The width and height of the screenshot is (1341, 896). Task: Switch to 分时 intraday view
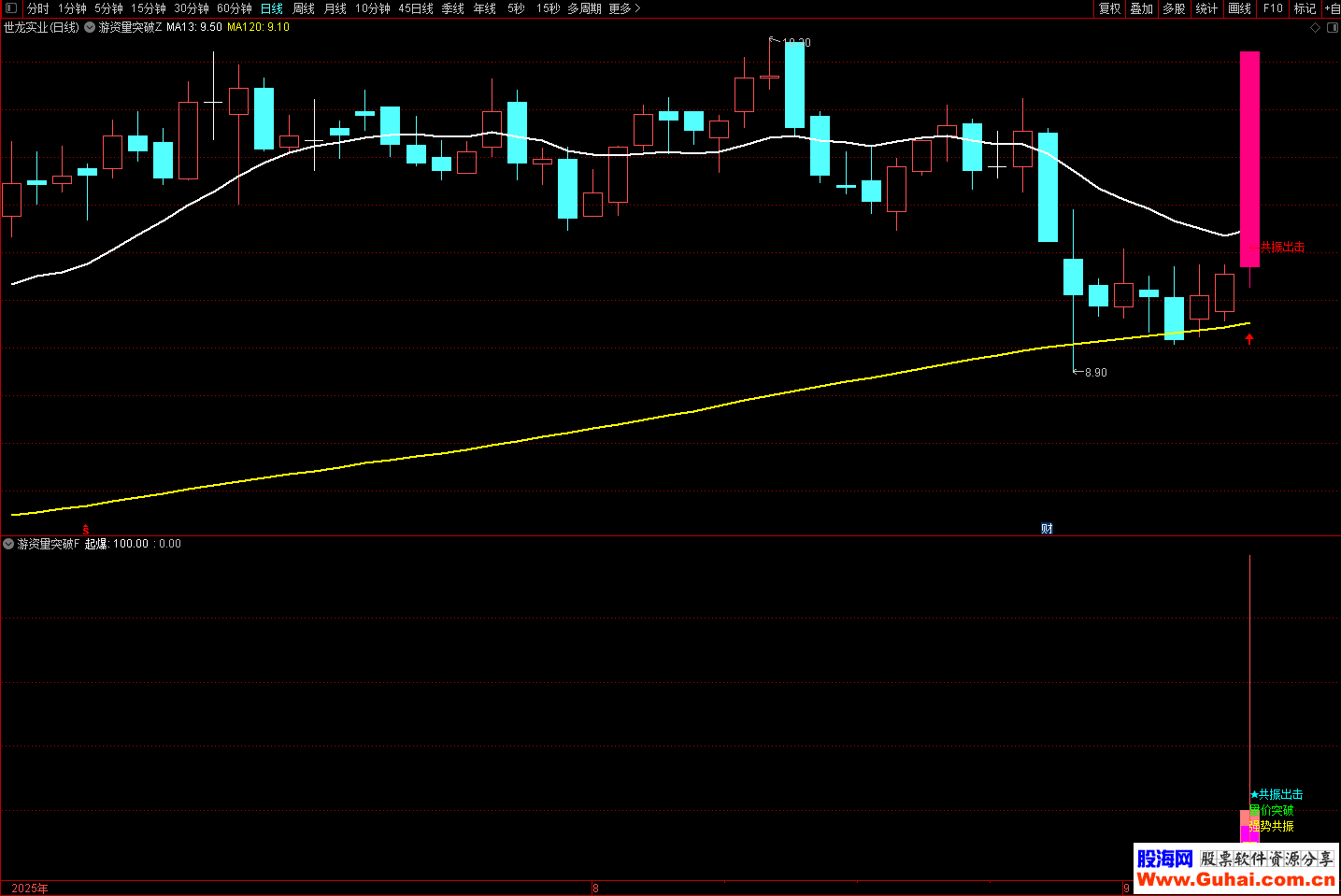[38, 8]
